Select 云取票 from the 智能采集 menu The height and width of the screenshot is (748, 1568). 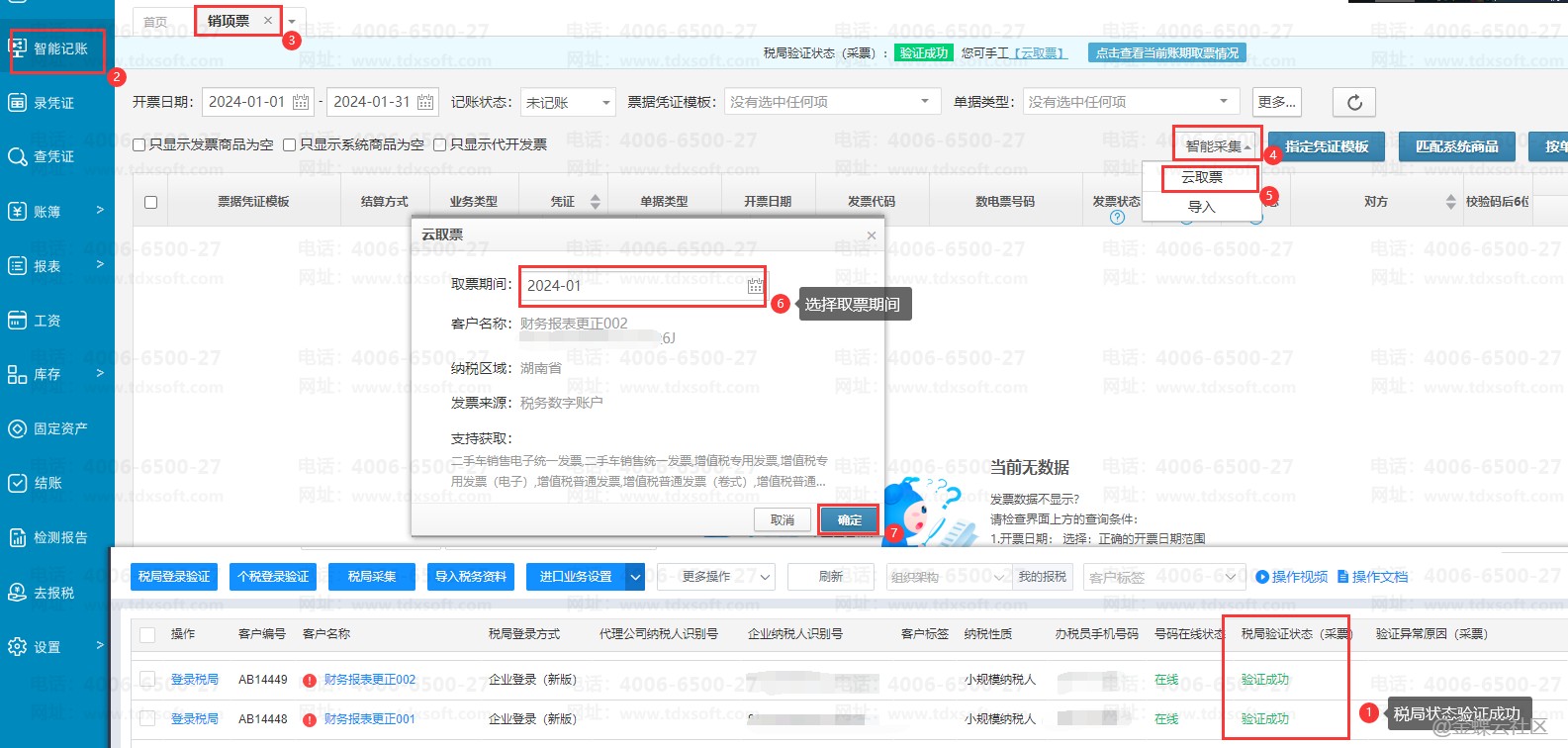pyautogui.click(x=1202, y=177)
